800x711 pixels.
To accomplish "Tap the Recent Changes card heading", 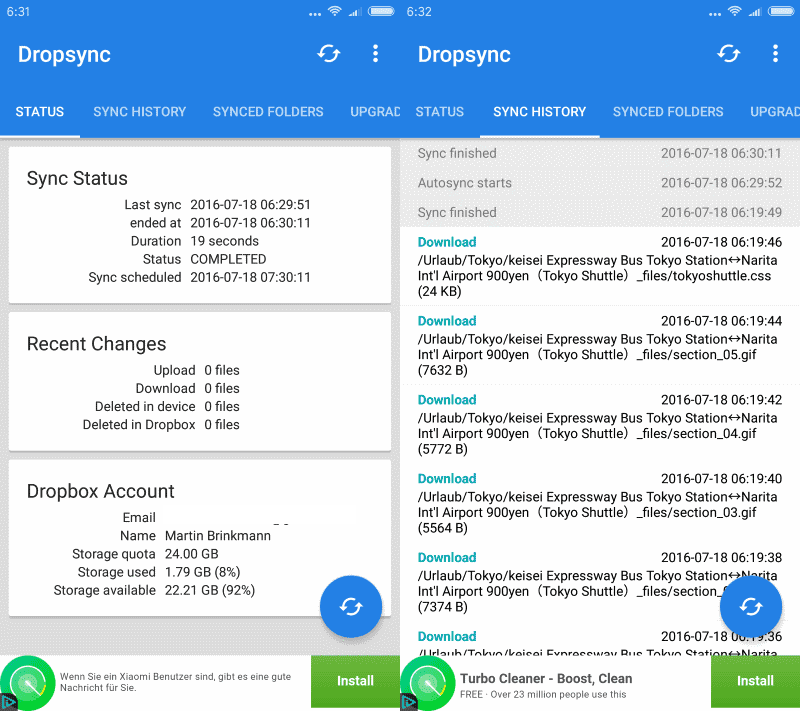I will (x=96, y=344).
